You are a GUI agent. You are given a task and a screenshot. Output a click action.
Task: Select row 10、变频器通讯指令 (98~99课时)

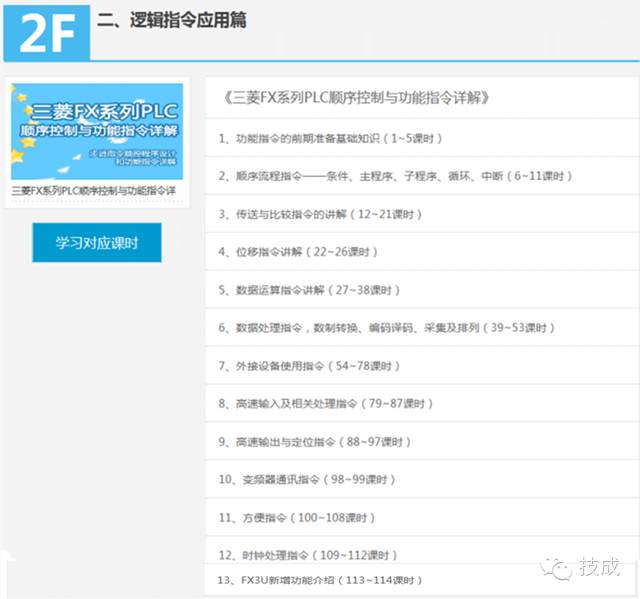[x=422, y=479]
